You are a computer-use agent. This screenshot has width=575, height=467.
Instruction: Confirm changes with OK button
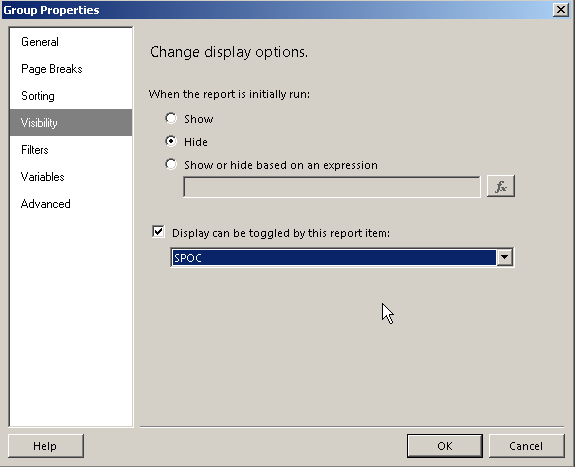[x=444, y=446]
